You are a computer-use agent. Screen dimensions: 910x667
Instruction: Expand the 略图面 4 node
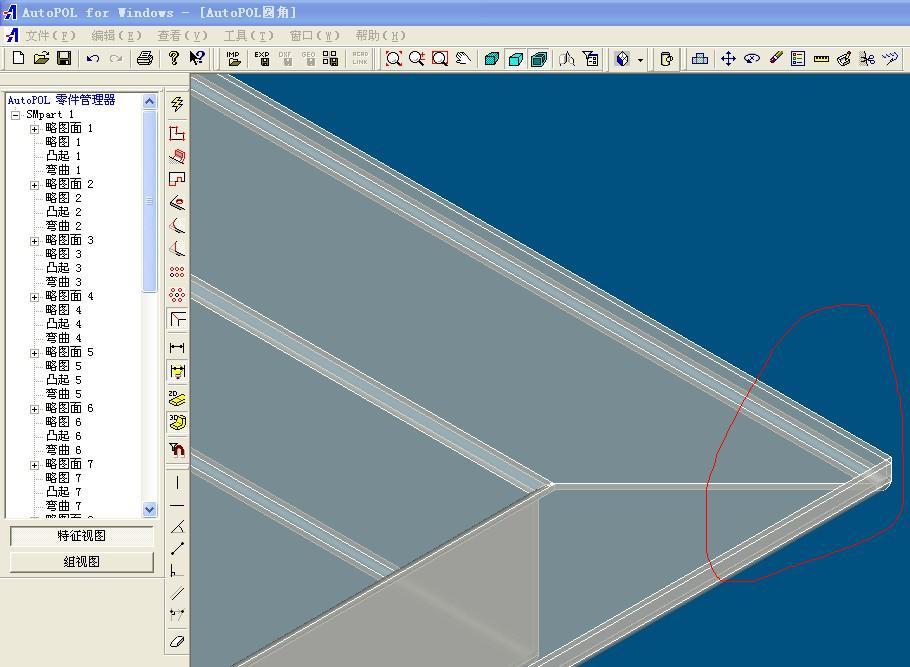point(34,297)
